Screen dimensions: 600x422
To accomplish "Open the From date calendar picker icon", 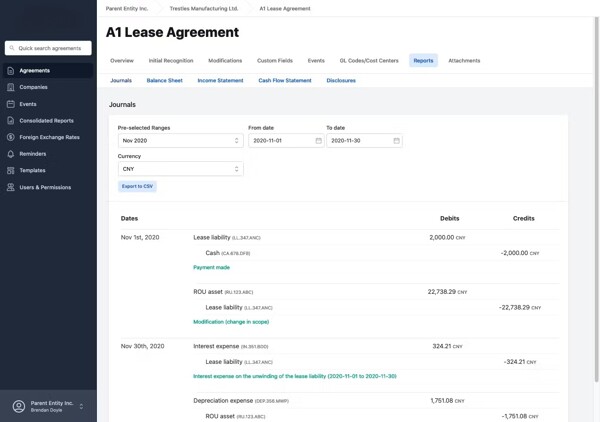I will pos(318,141).
